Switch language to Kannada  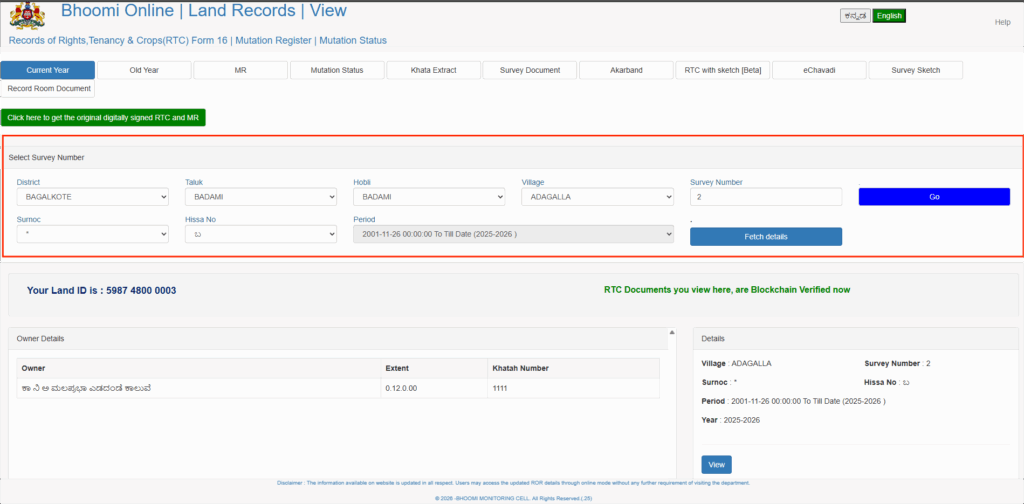[x=855, y=16]
